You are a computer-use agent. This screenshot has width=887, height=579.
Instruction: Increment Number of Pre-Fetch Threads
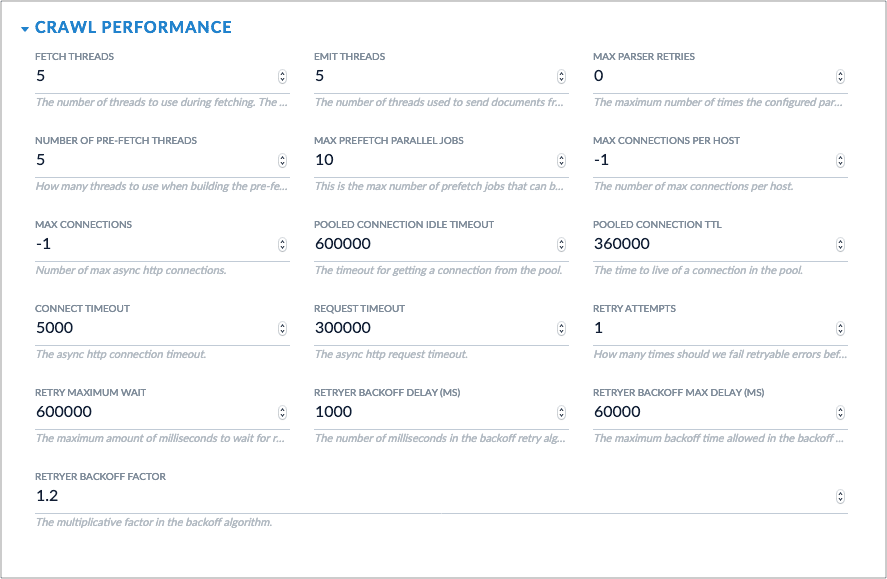[x=285, y=156]
